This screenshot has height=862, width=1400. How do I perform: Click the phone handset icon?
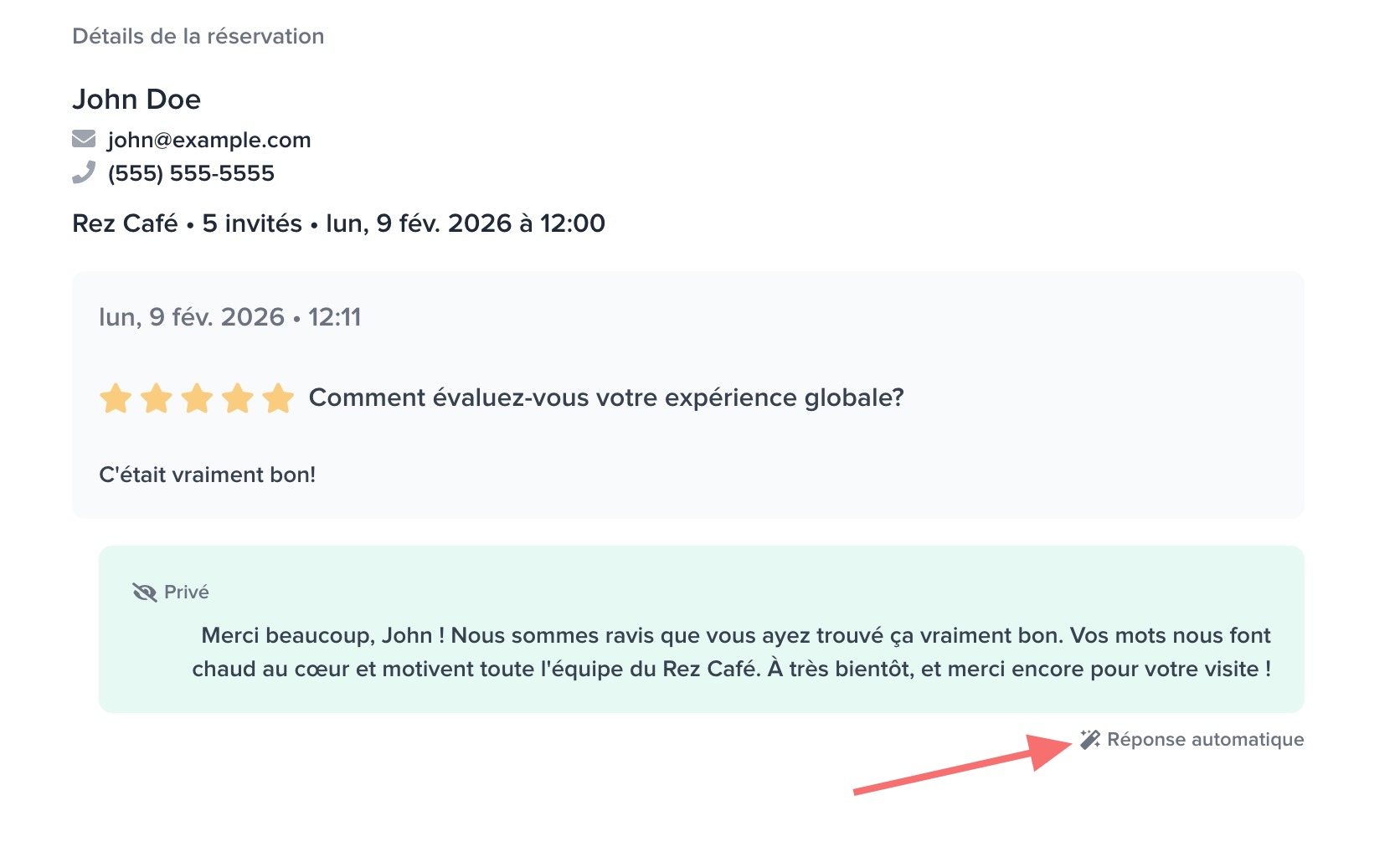tap(84, 172)
